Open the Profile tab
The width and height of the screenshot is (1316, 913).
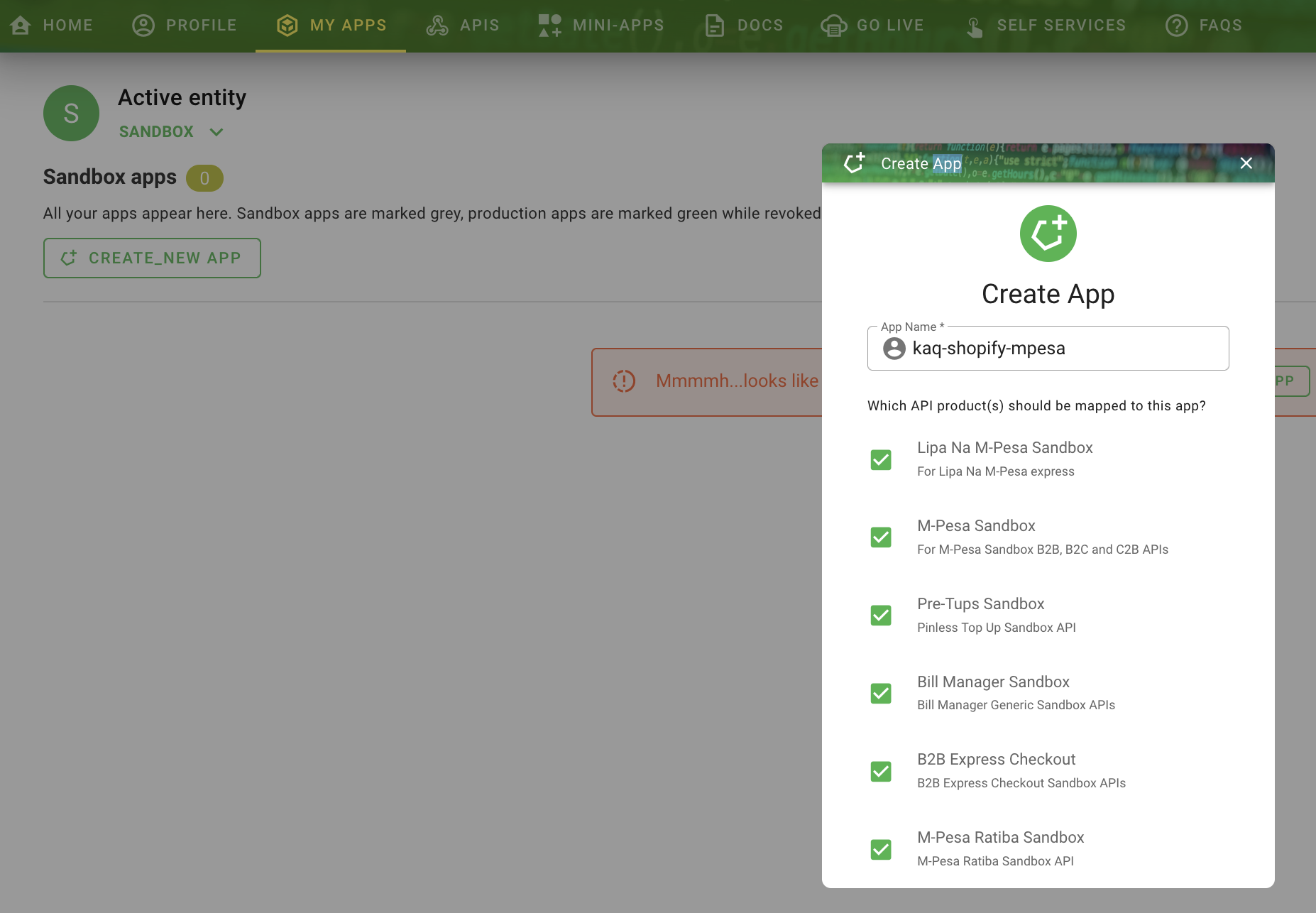click(x=184, y=26)
